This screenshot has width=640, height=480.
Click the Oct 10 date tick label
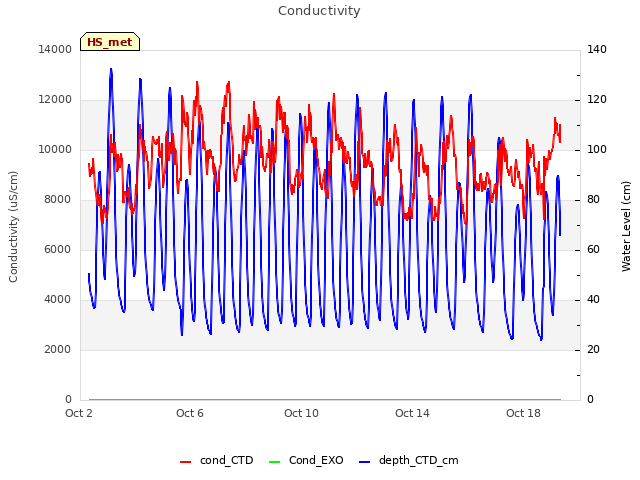point(301,413)
